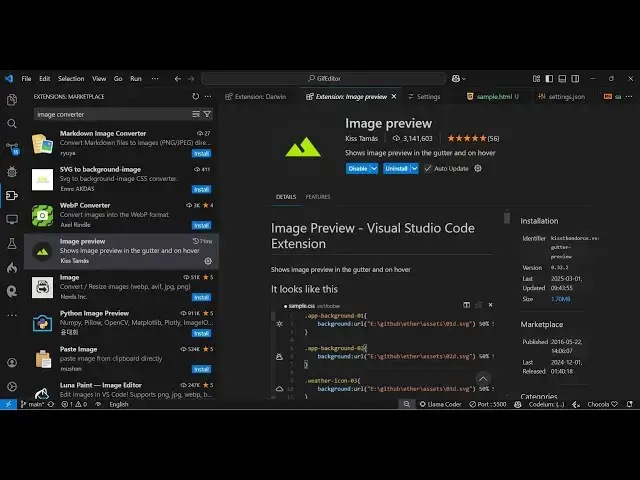Install Python Image Preview extension
Viewport: 640px width, 480px height.
click(x=202, y=333)
